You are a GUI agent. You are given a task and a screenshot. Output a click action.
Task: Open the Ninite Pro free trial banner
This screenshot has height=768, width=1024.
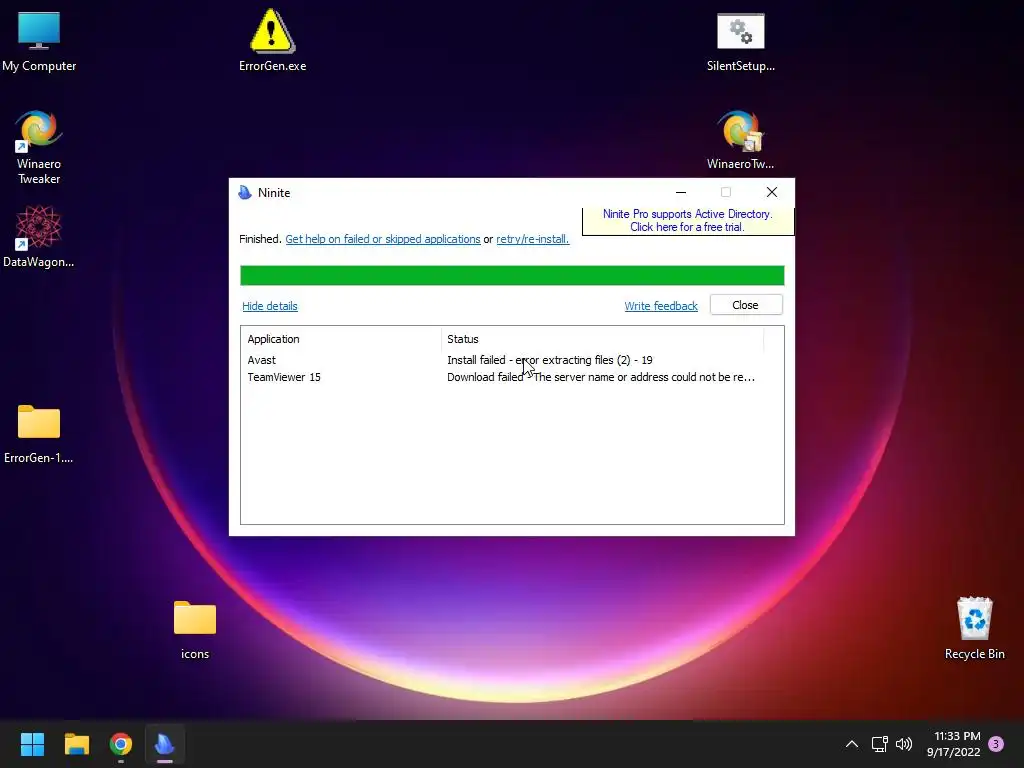688,221
